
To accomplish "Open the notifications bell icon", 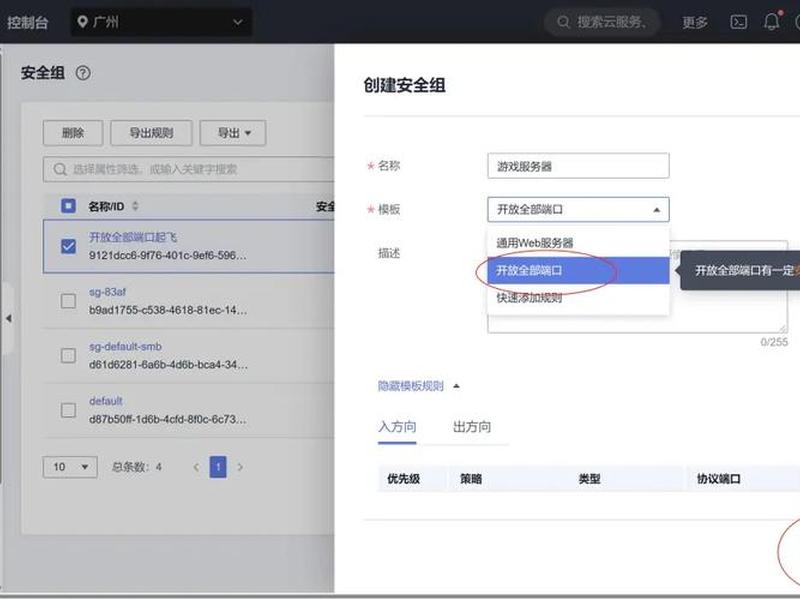I will pos(771,21).
